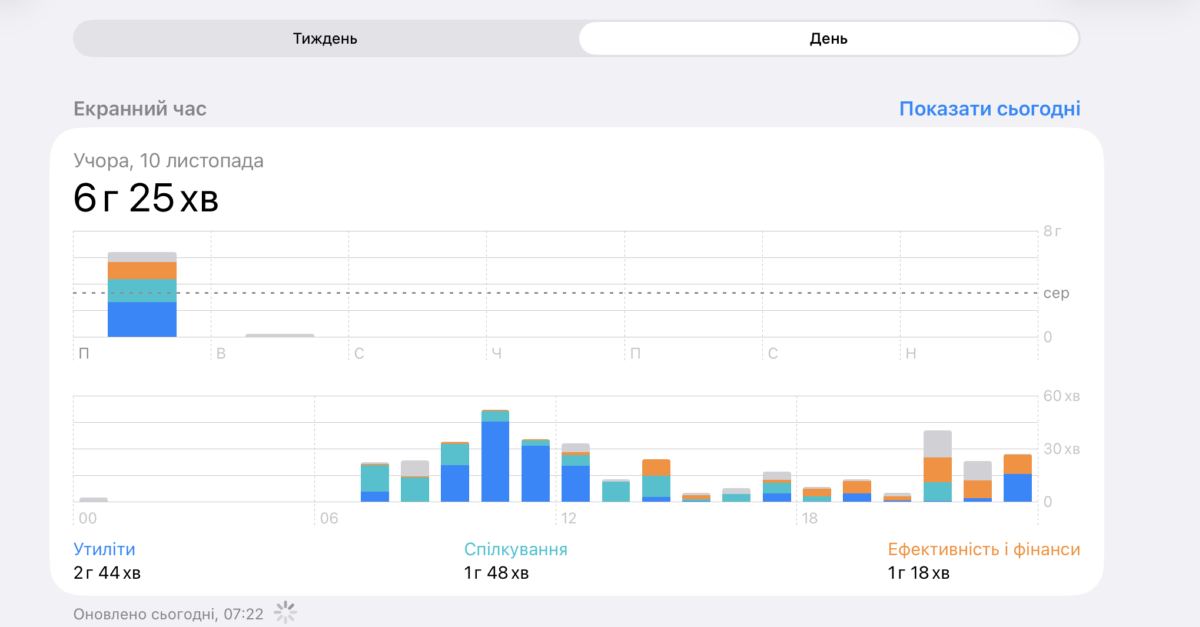The height and width of the screenshot is (627, 1200).
Task: Switch to the Тиждень tab
Action: click(x=326, y=39)
